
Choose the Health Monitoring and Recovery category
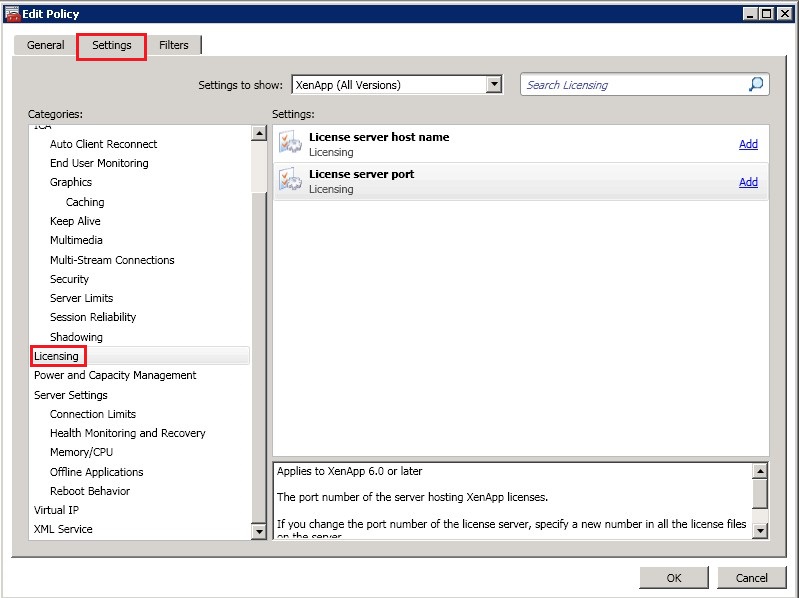pyautogui.click(x=128, y=433)
